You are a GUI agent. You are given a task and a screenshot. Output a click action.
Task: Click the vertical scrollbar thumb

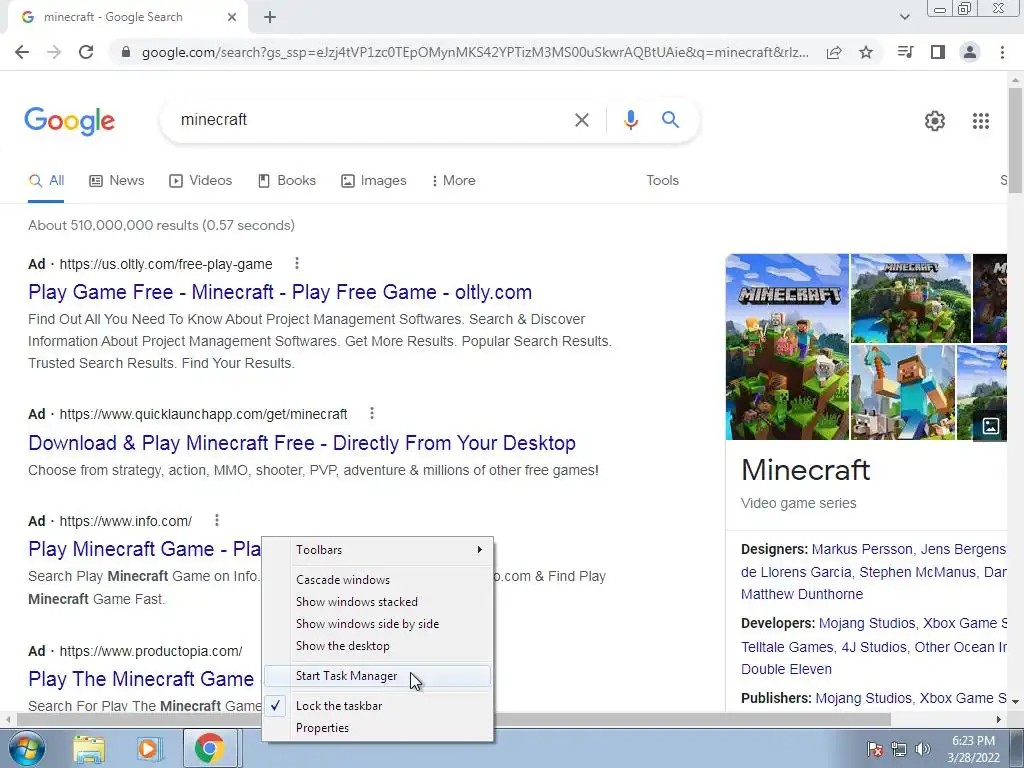pyautogui.click(x=1015, y=140)
